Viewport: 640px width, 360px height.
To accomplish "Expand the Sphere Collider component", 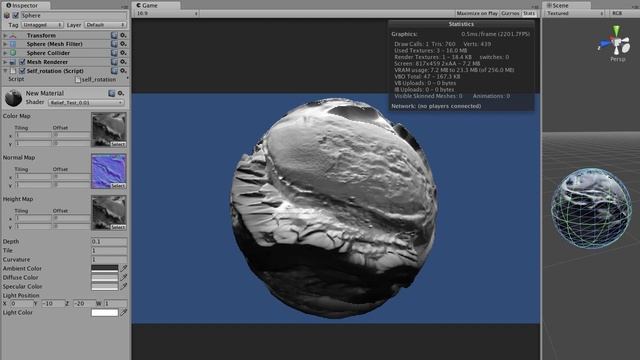I will pyautogui.click(x=5, y=53).
